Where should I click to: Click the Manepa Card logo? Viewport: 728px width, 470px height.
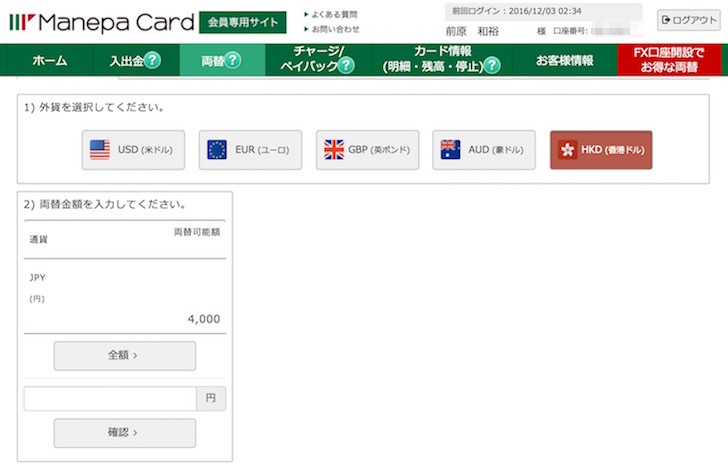click(102, 22)
